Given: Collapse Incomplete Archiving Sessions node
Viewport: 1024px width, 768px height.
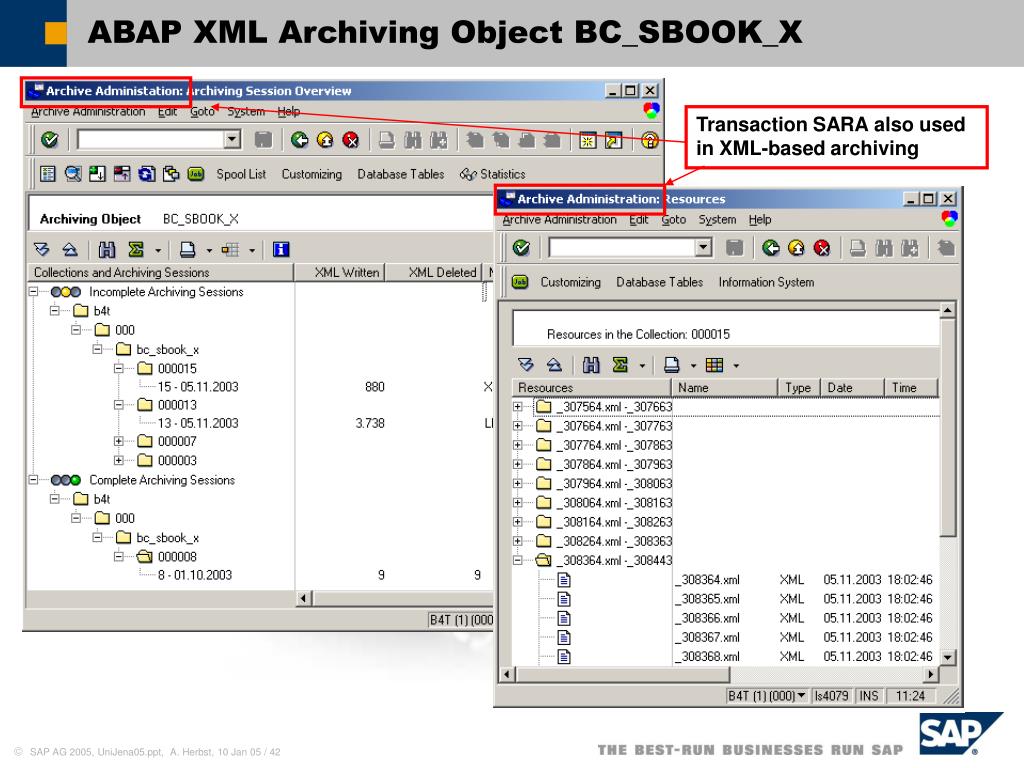Looking at the screenshot, I should point(33,292).
